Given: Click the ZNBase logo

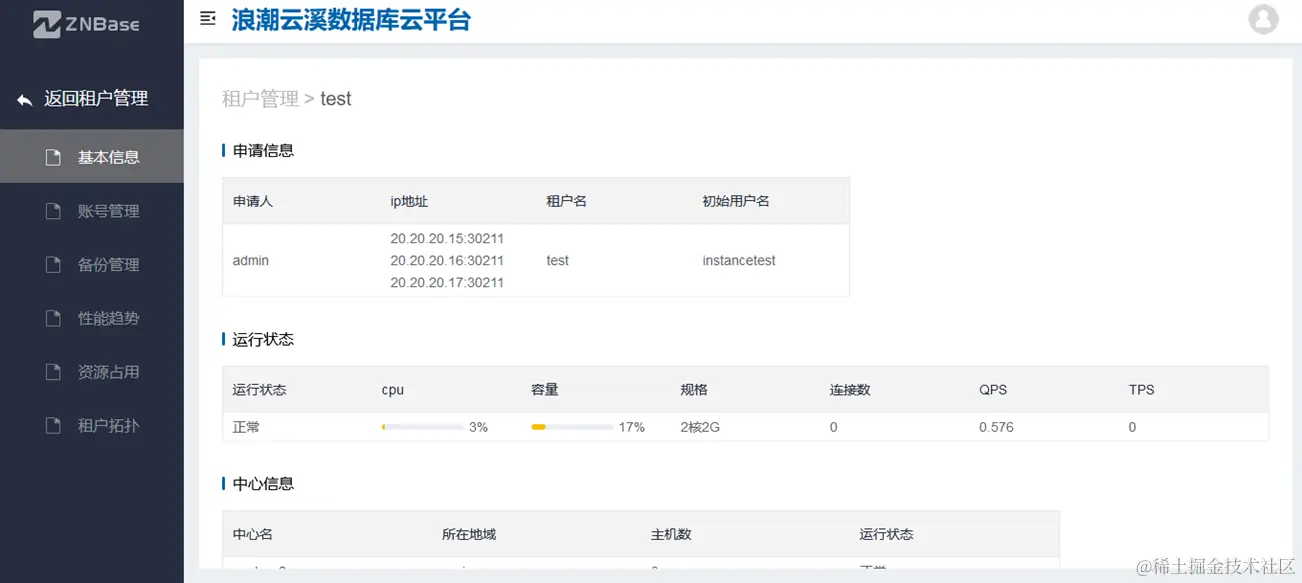Looking at the screenshot, I should click(x=87, y=24).
